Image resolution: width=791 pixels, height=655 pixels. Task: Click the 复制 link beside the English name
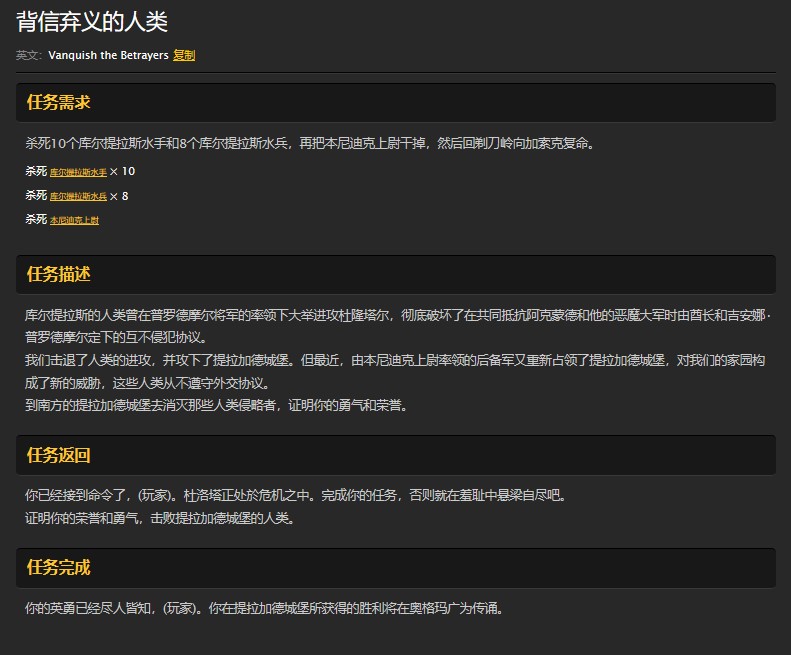(184, 55)
